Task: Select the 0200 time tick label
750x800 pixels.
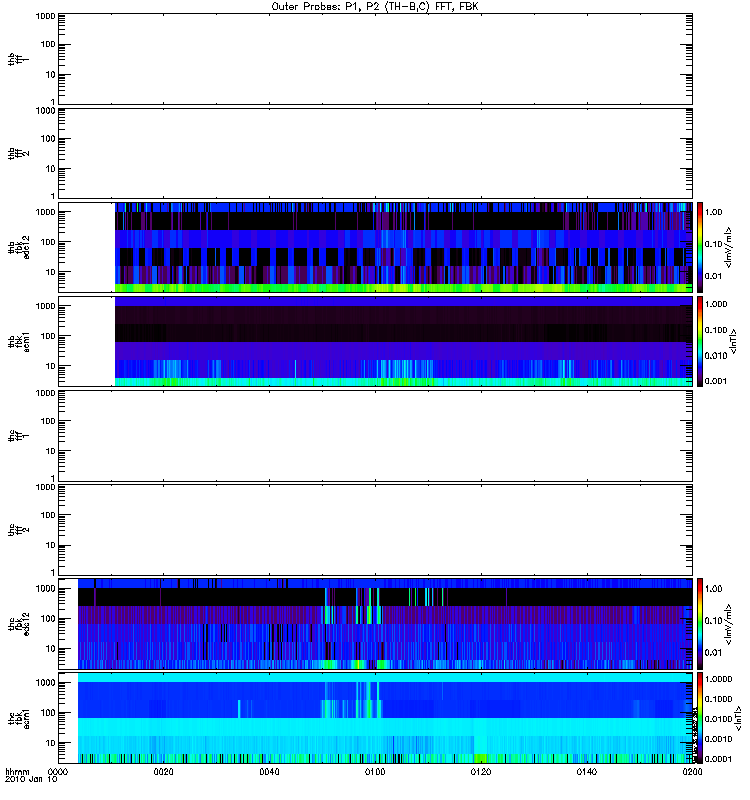Action: pyautogui.click(x=692, y=772)
